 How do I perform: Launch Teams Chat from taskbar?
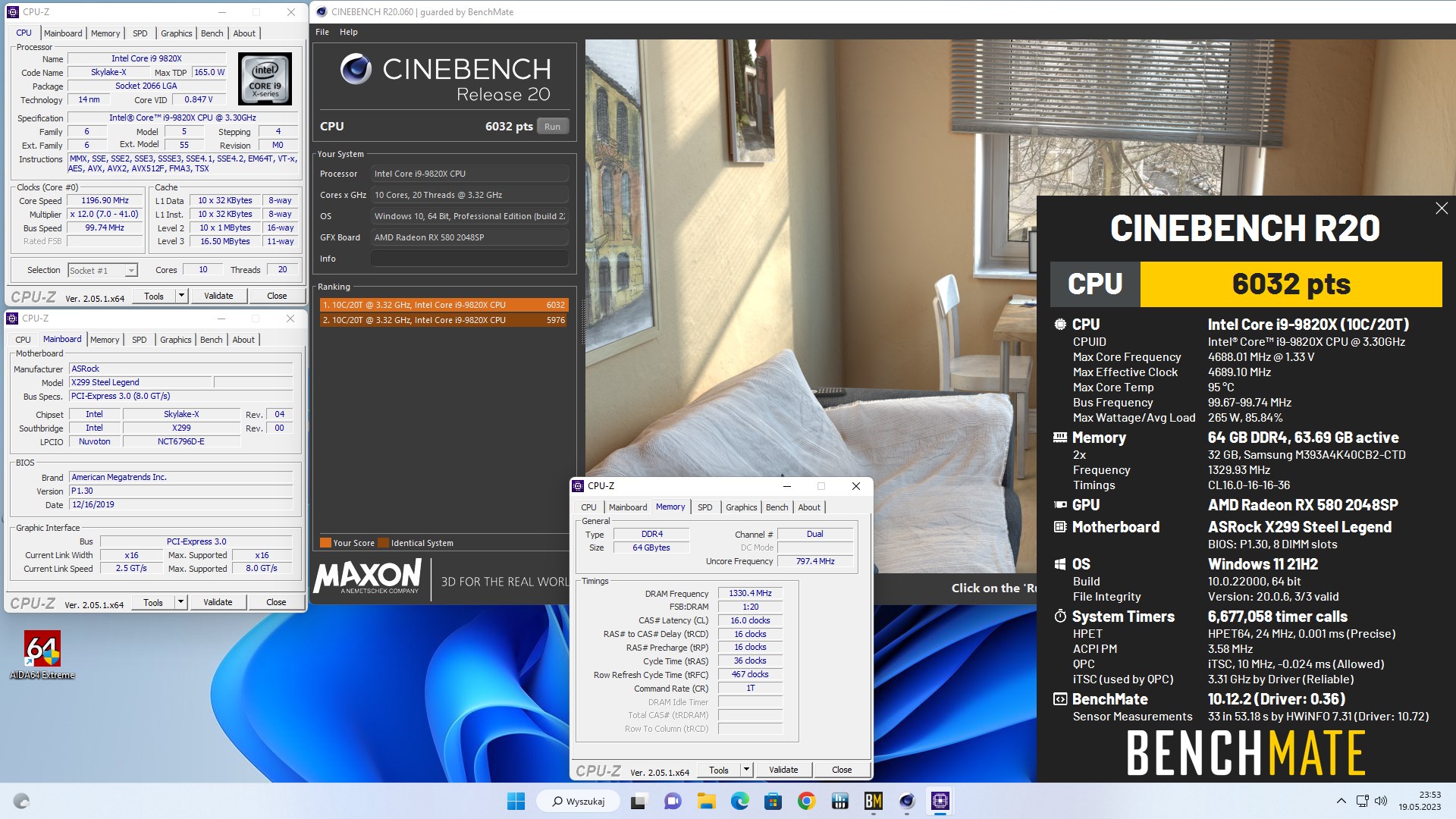pyautogui.click(x=672, y=801)
